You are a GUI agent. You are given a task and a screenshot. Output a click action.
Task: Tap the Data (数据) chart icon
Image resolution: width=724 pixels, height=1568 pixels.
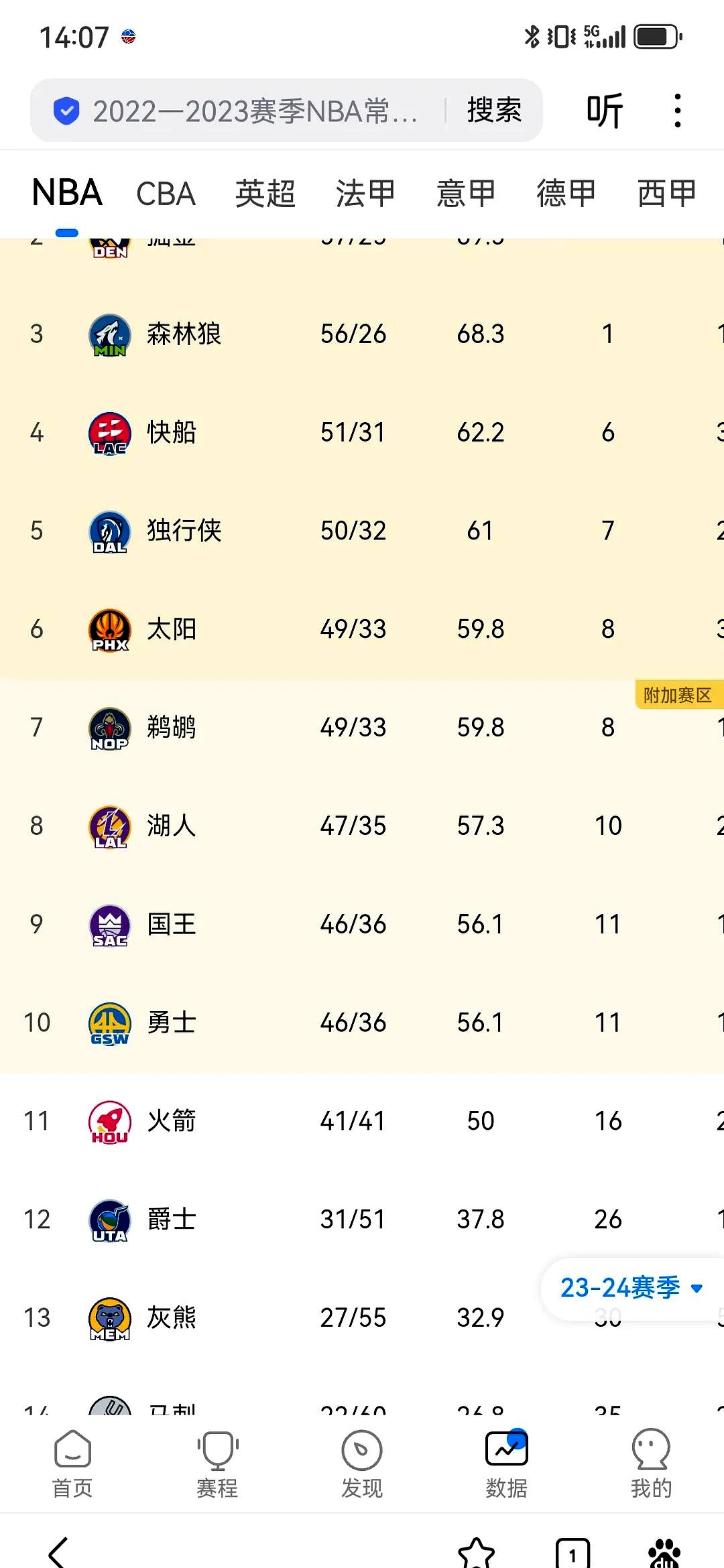(507, 1463)
